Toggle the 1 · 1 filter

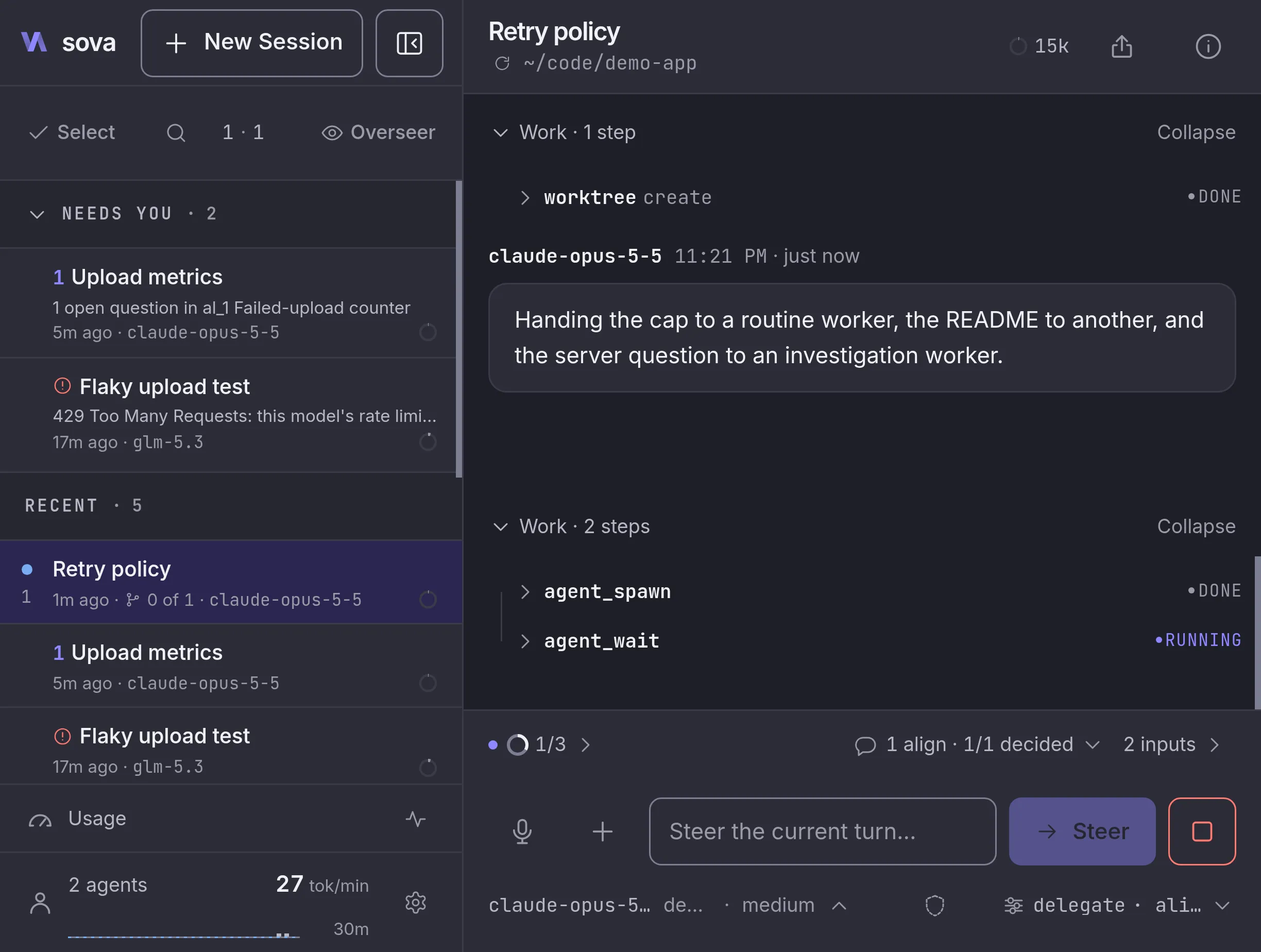click(243, 132)
